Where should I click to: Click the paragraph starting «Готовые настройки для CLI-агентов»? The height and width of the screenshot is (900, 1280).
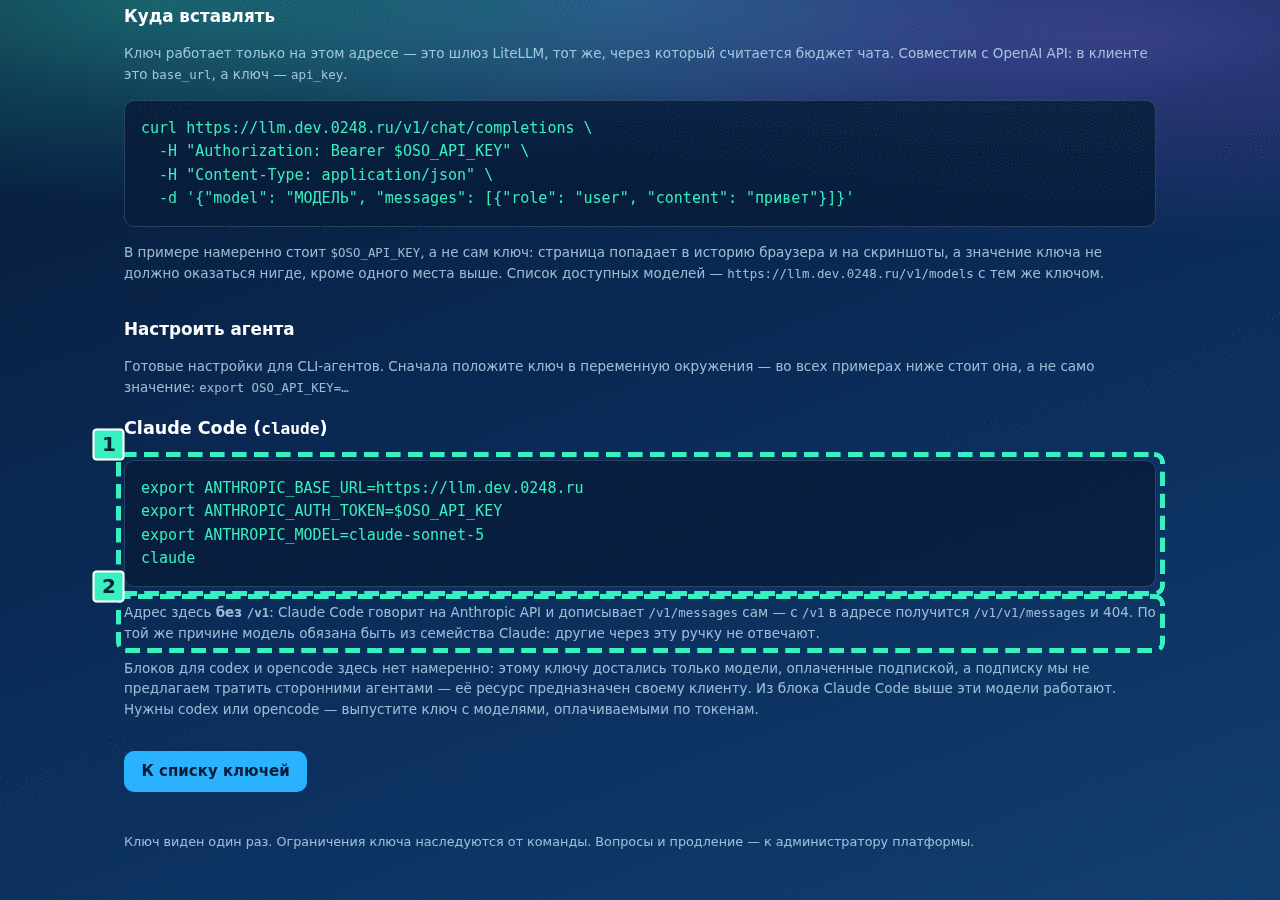(609, 377)
